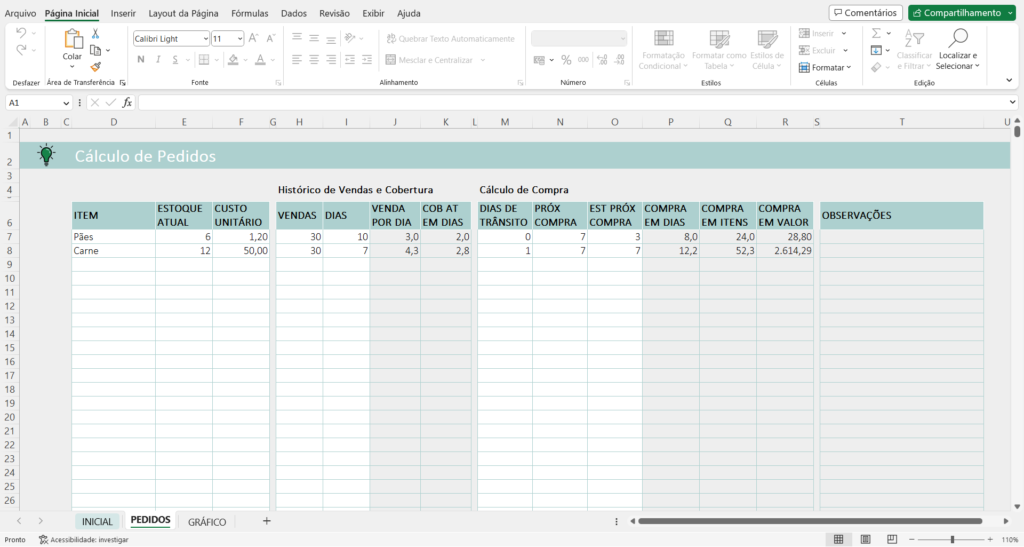Toggle top vertical alignment
This screenshot has height=547, width=1024.
pyautogui.click(x=296, y=39)
